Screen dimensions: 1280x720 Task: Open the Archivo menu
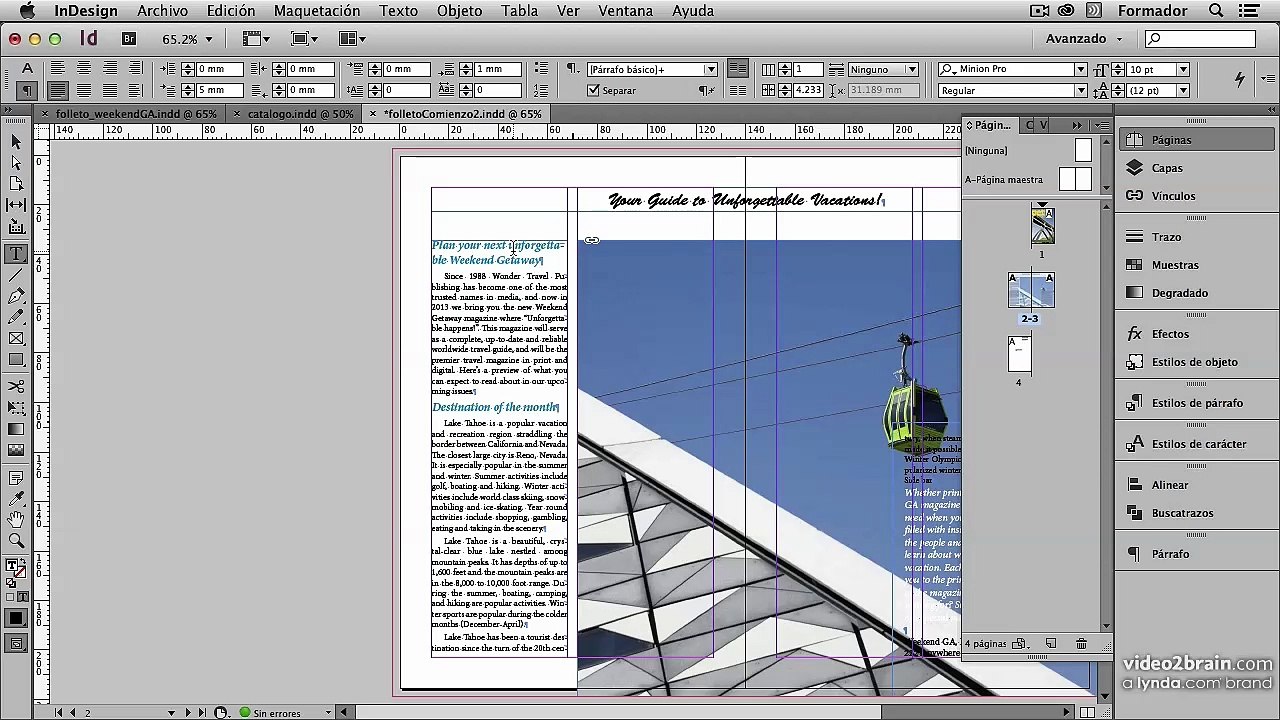162,11
